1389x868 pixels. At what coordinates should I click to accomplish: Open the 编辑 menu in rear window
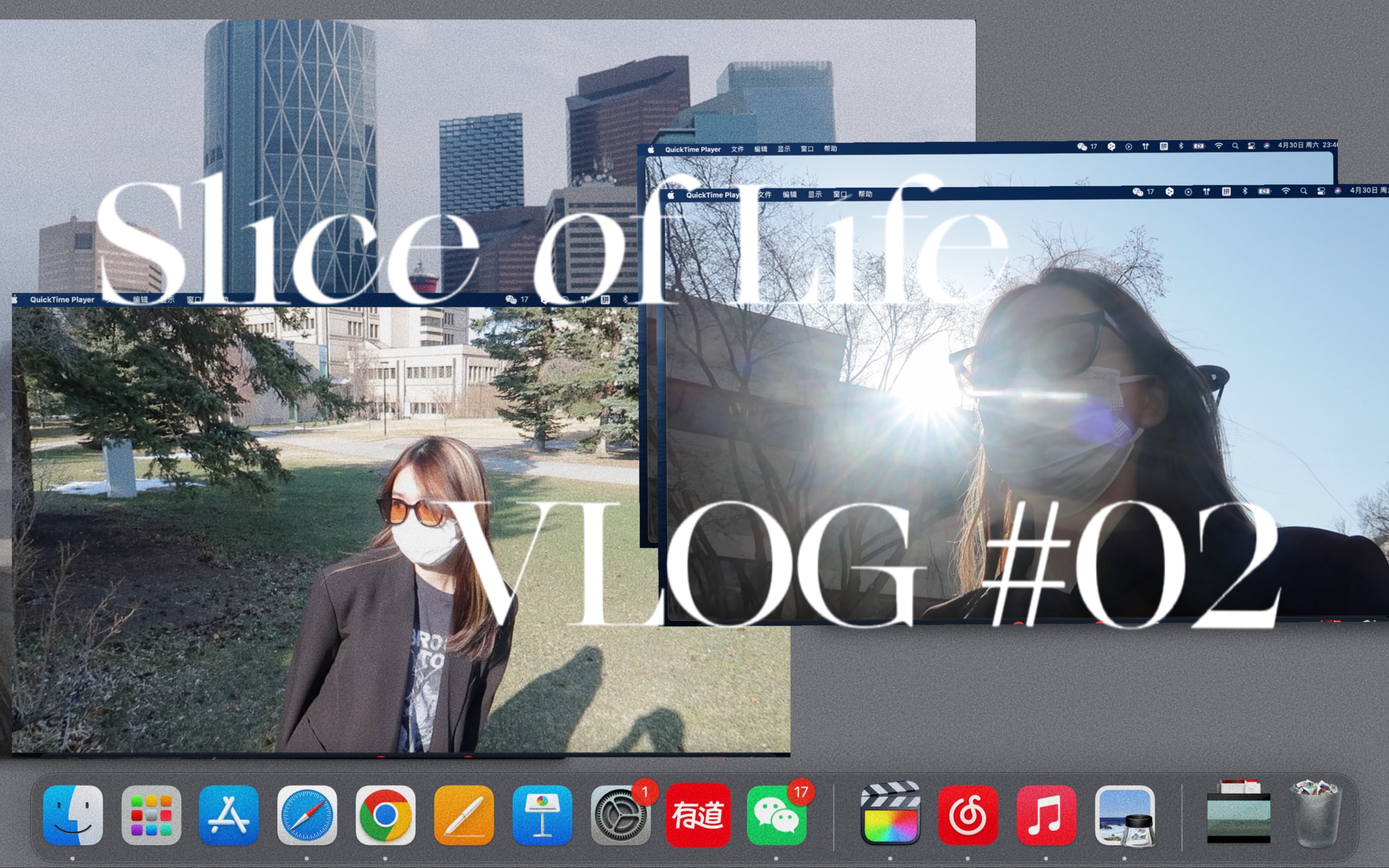point(761,149)
